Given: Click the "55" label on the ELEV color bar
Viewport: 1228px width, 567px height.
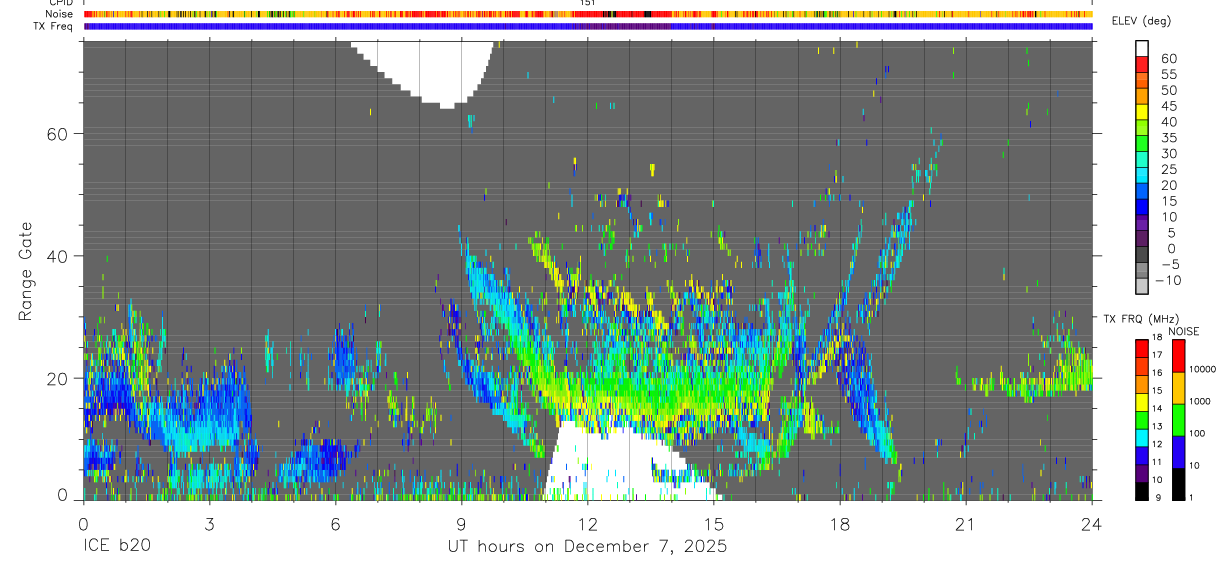Looking at the screenshot, I should [1168, 75].
